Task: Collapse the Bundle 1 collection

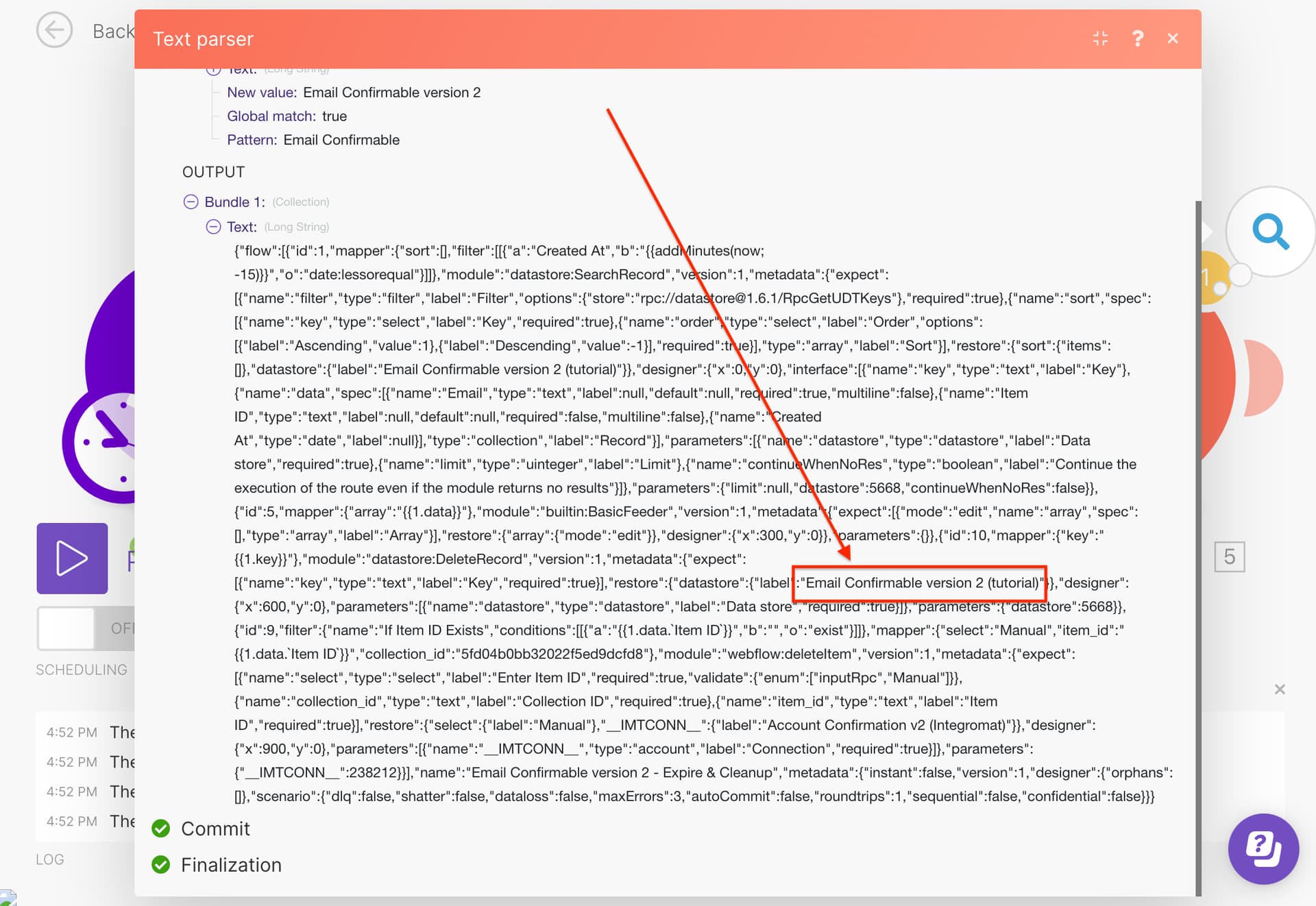Action: pos(191,201)
